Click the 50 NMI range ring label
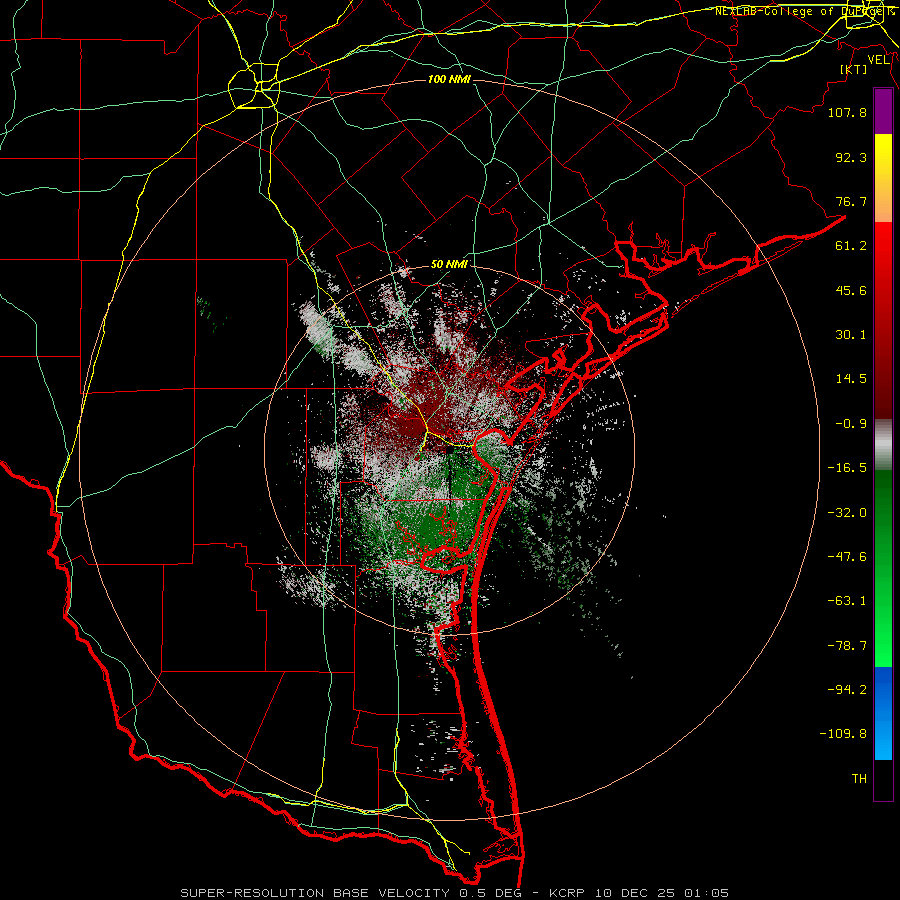Viewport: 900px width, 900px height. [449, 265]
